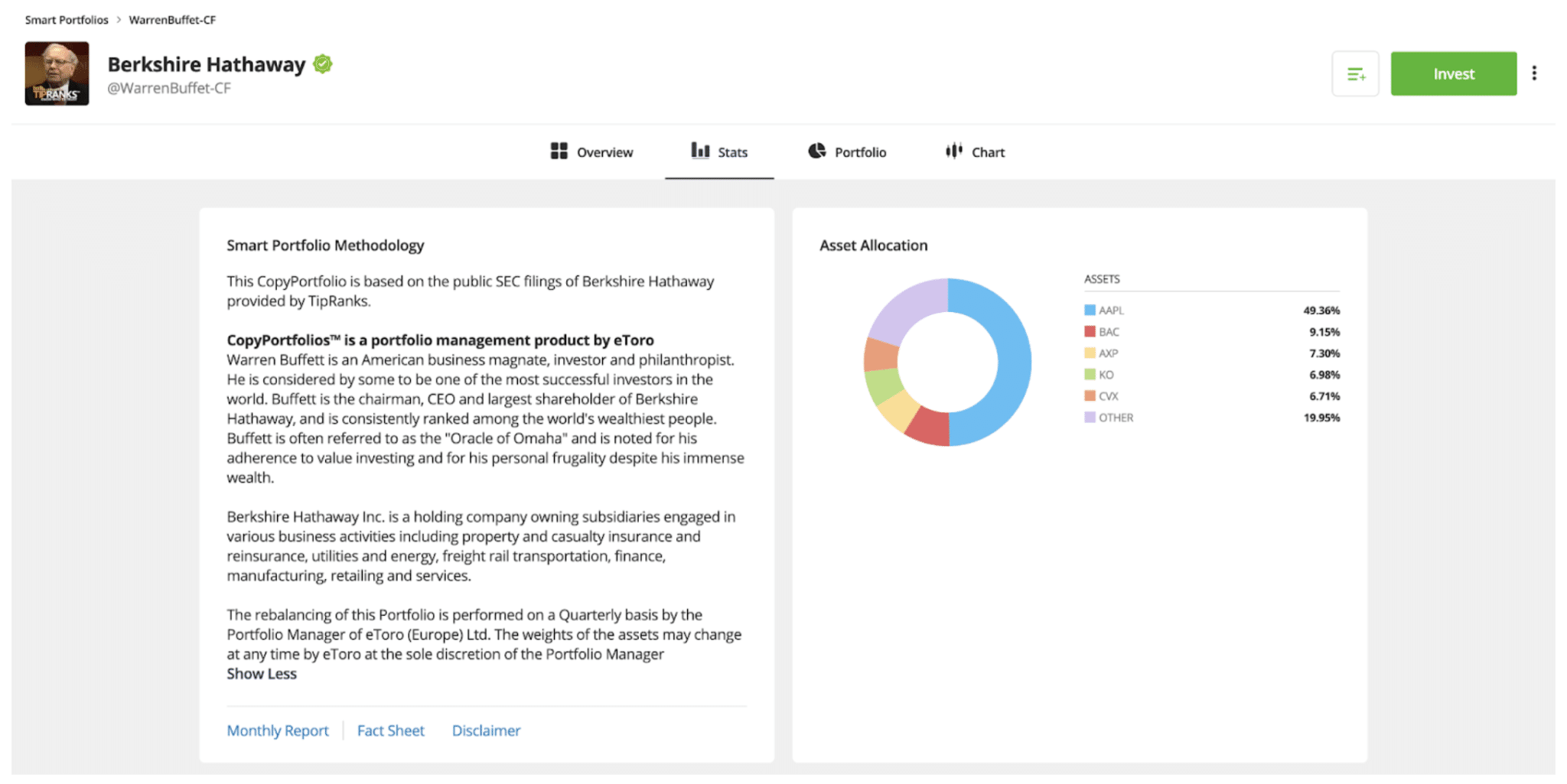Image resolution: width=1567 pixels, height=784 pixels.
Task: Click the BAC legend label
Action: click(1109, 331)
